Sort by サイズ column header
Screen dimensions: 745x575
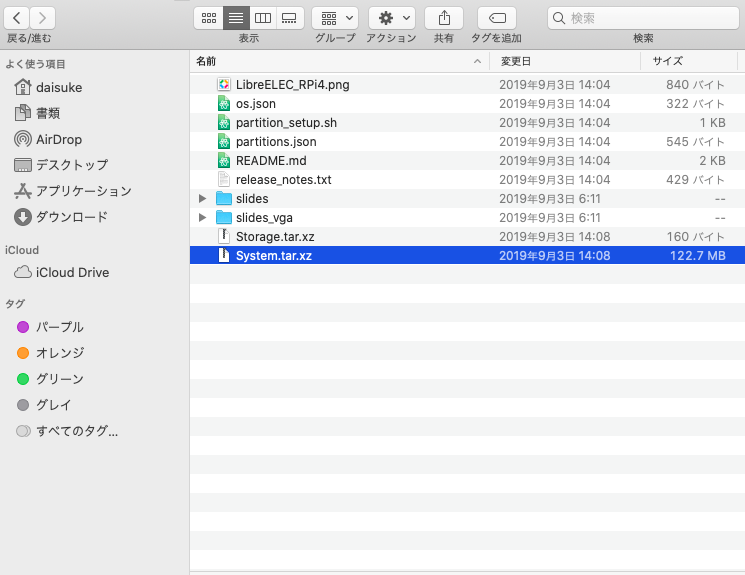(689, 61)
